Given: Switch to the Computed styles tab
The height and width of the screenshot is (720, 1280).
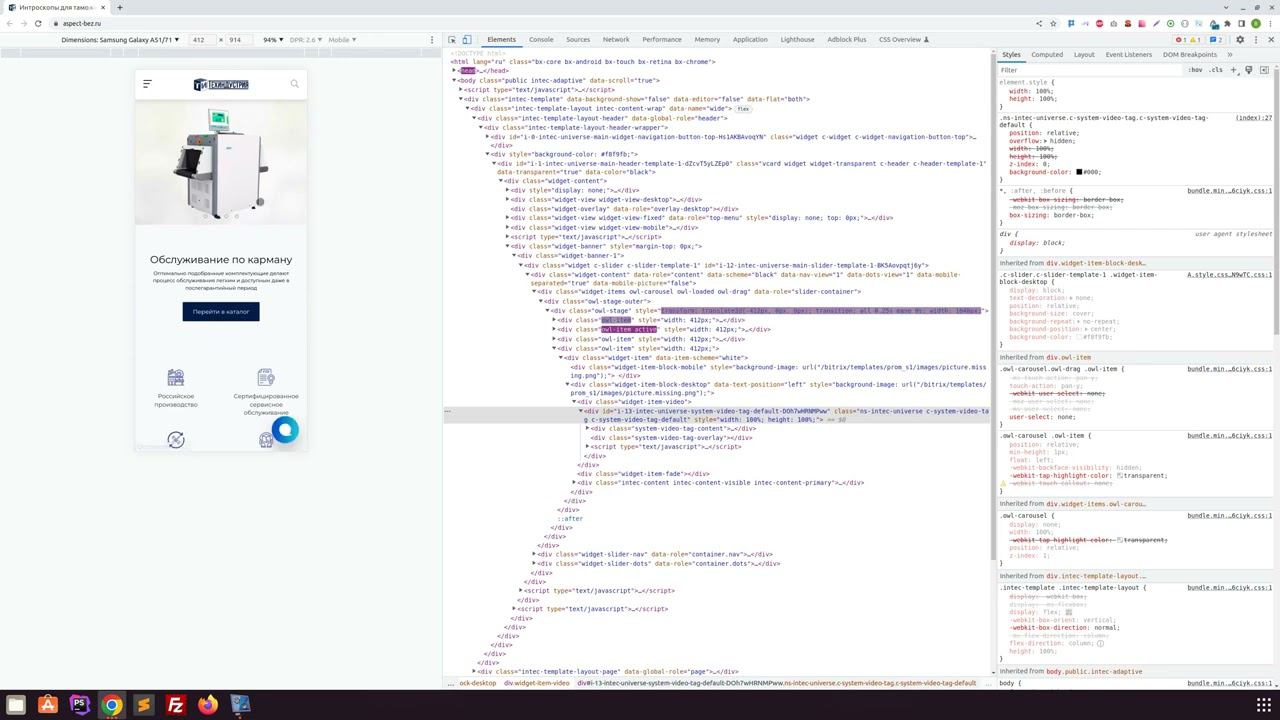Looking at the screenshot, I should (1047, 55).
